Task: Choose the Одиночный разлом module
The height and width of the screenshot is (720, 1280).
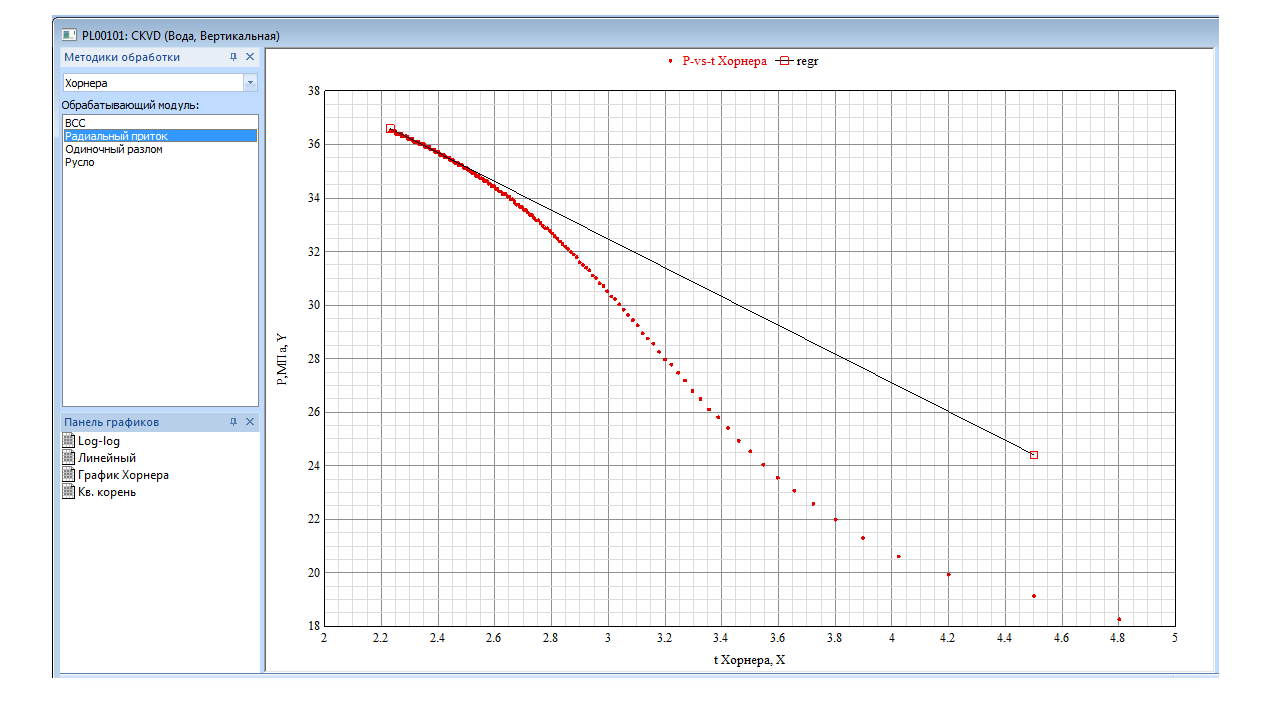Action: coord(113,149)
